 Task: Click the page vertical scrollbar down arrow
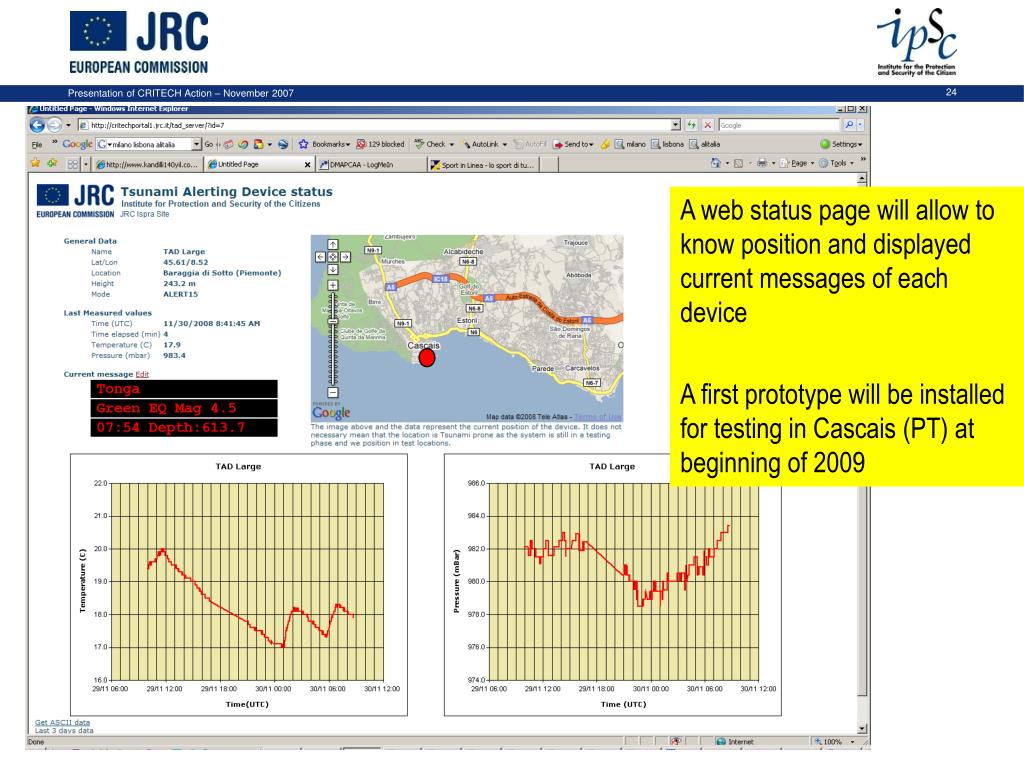coord(862,729)
